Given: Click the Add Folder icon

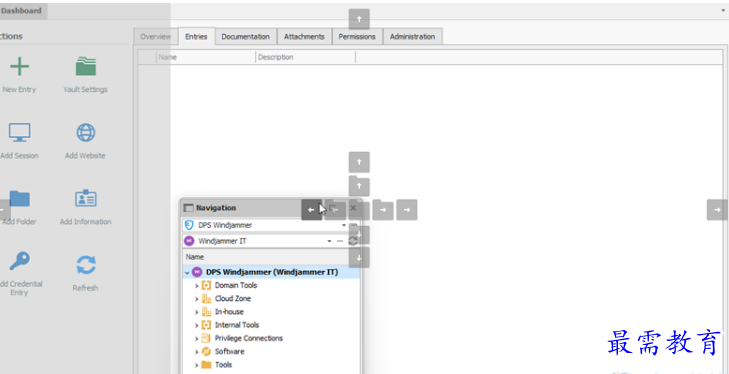Looking at the screenshot, I should 19,199.
